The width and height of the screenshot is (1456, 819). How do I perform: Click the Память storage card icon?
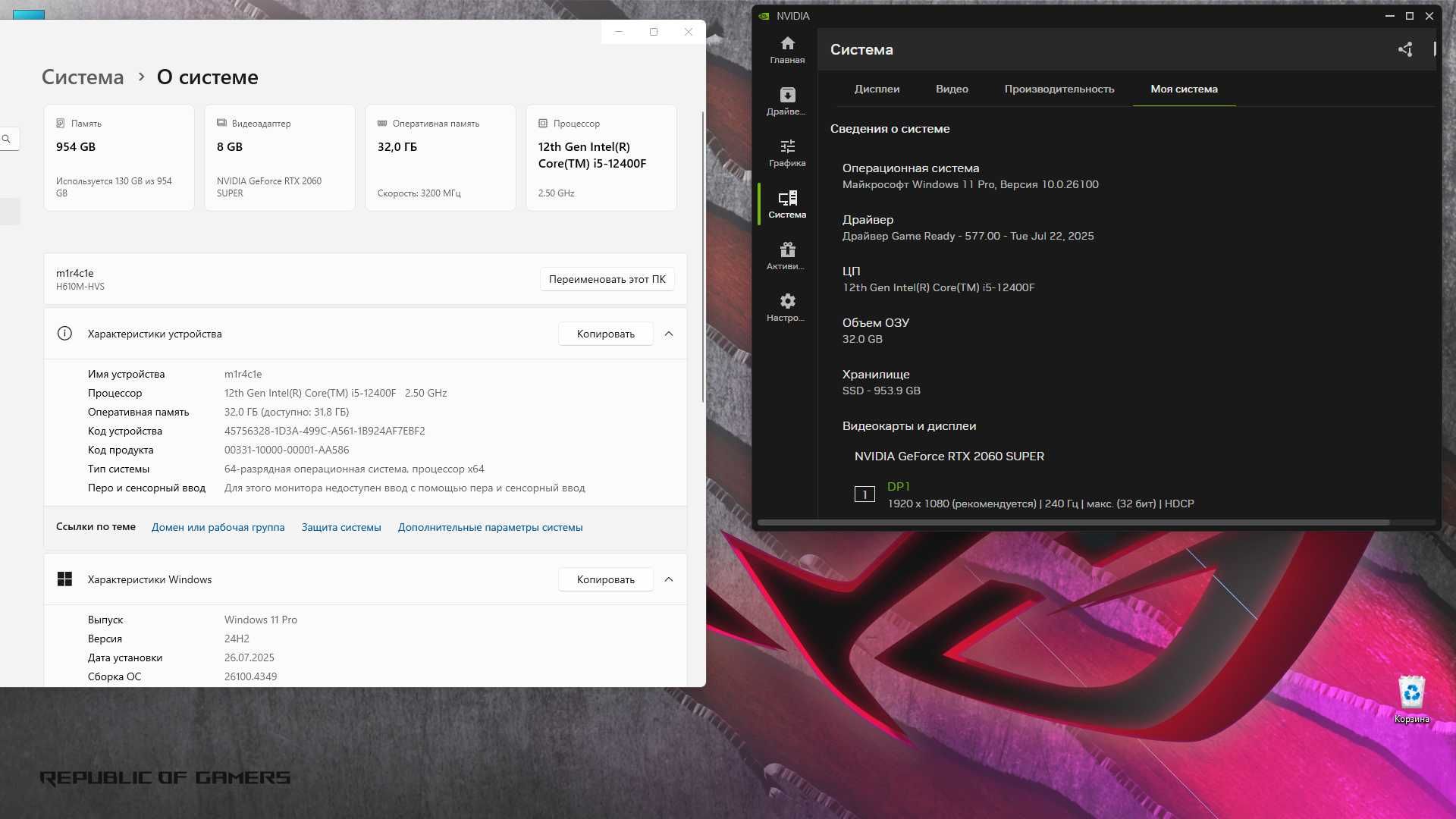61,123
